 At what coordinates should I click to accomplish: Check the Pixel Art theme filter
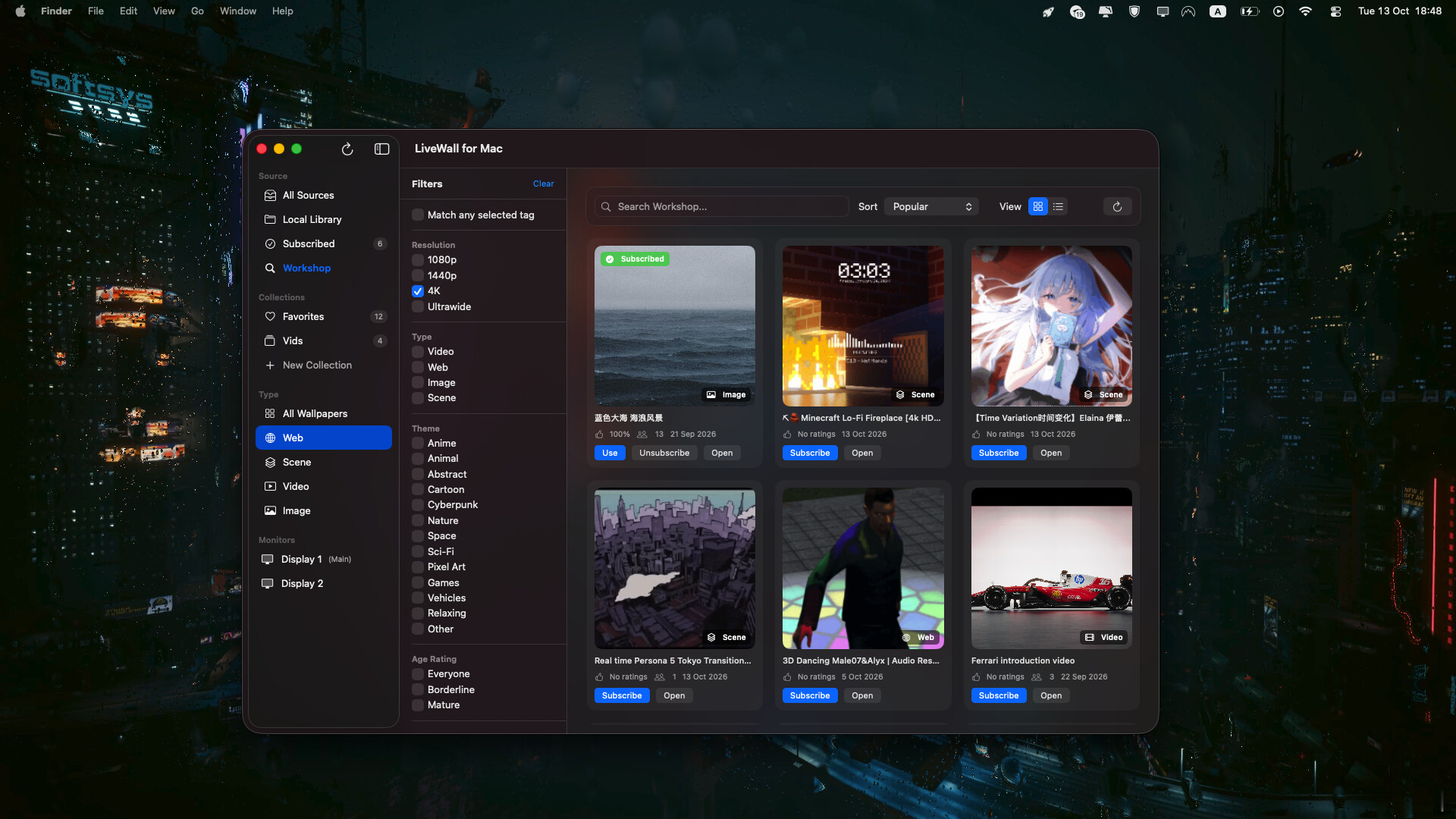(x=418, y=567)
